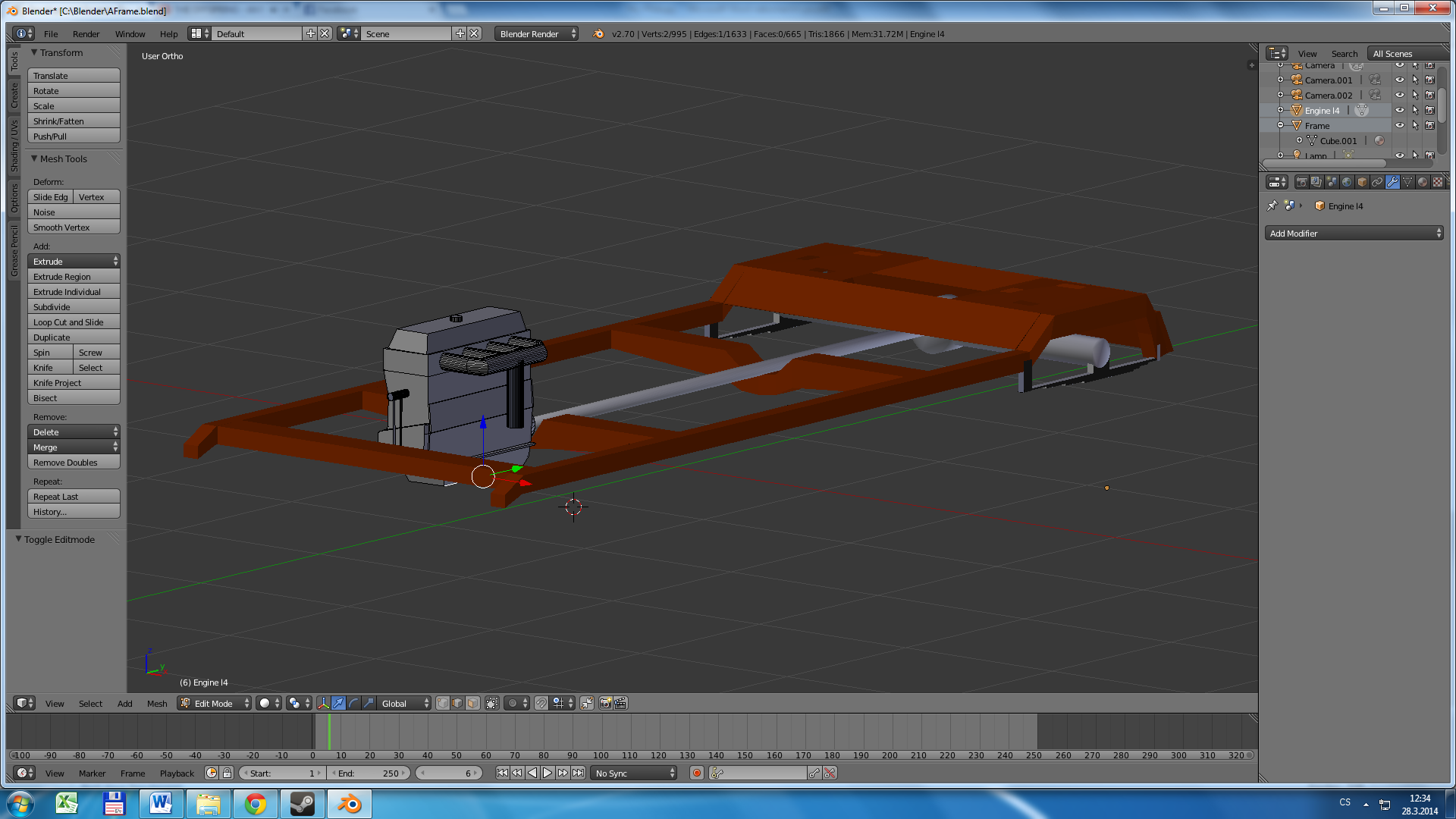Select face select mode cube icon
Screen dimensions: 1456x819
coord(472,703)
